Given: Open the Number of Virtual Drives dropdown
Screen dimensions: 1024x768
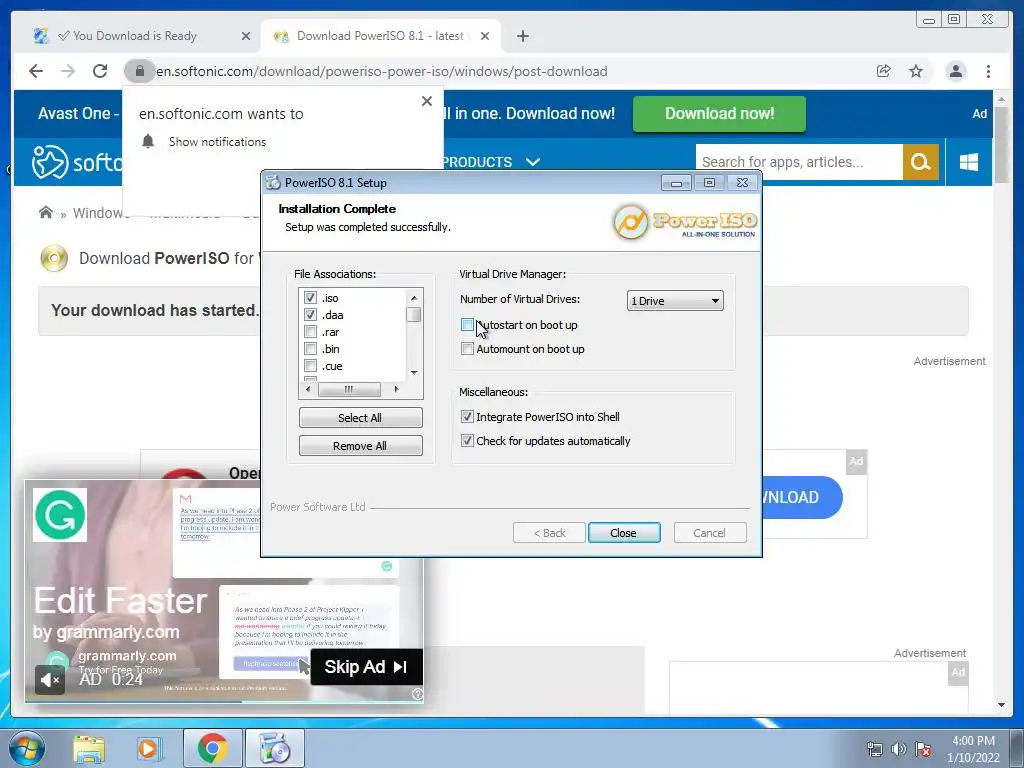Looking at the screenshot, I should tap(675, 300).
